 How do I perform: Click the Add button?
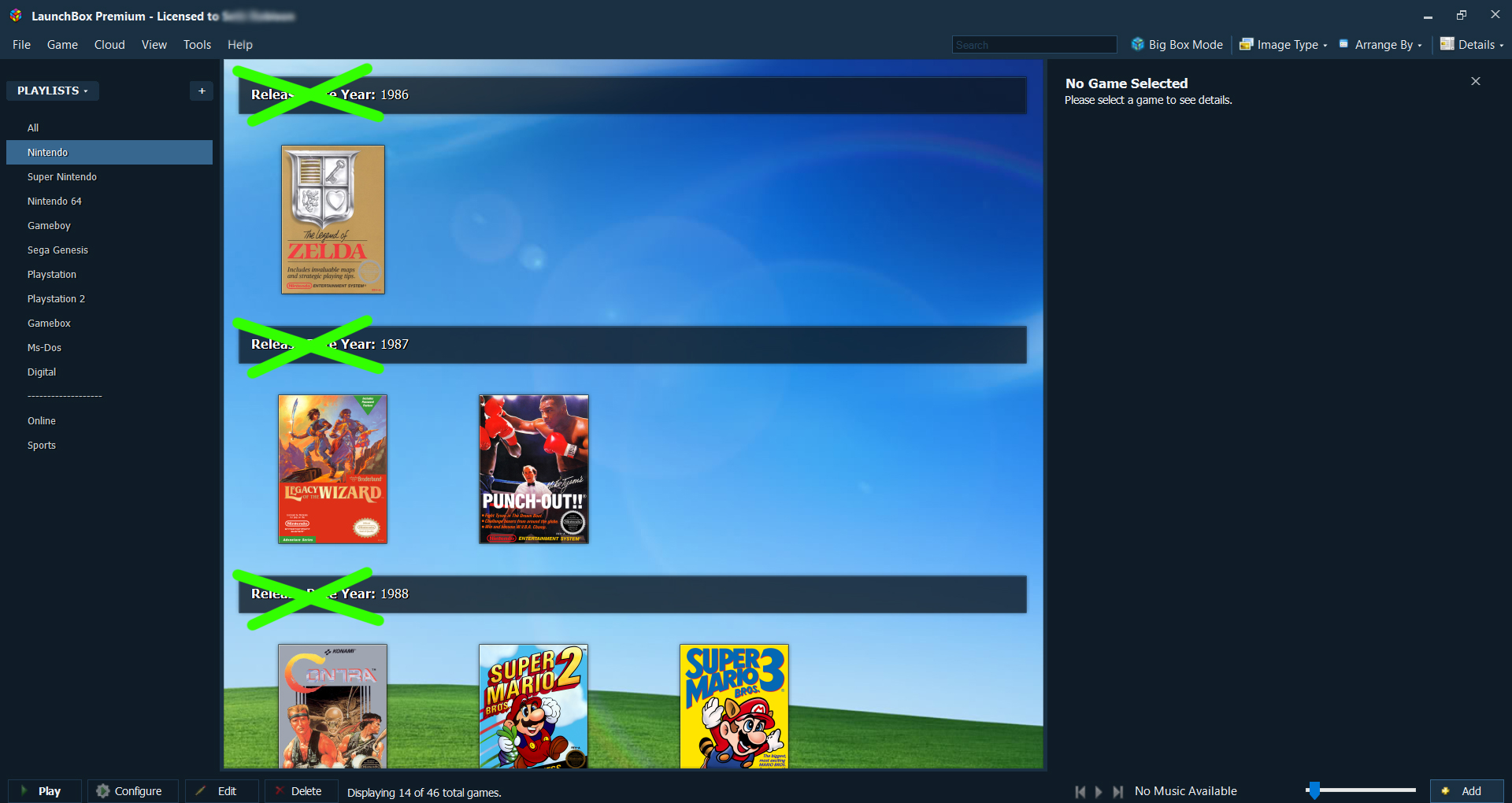click(x=1467, y=791)
